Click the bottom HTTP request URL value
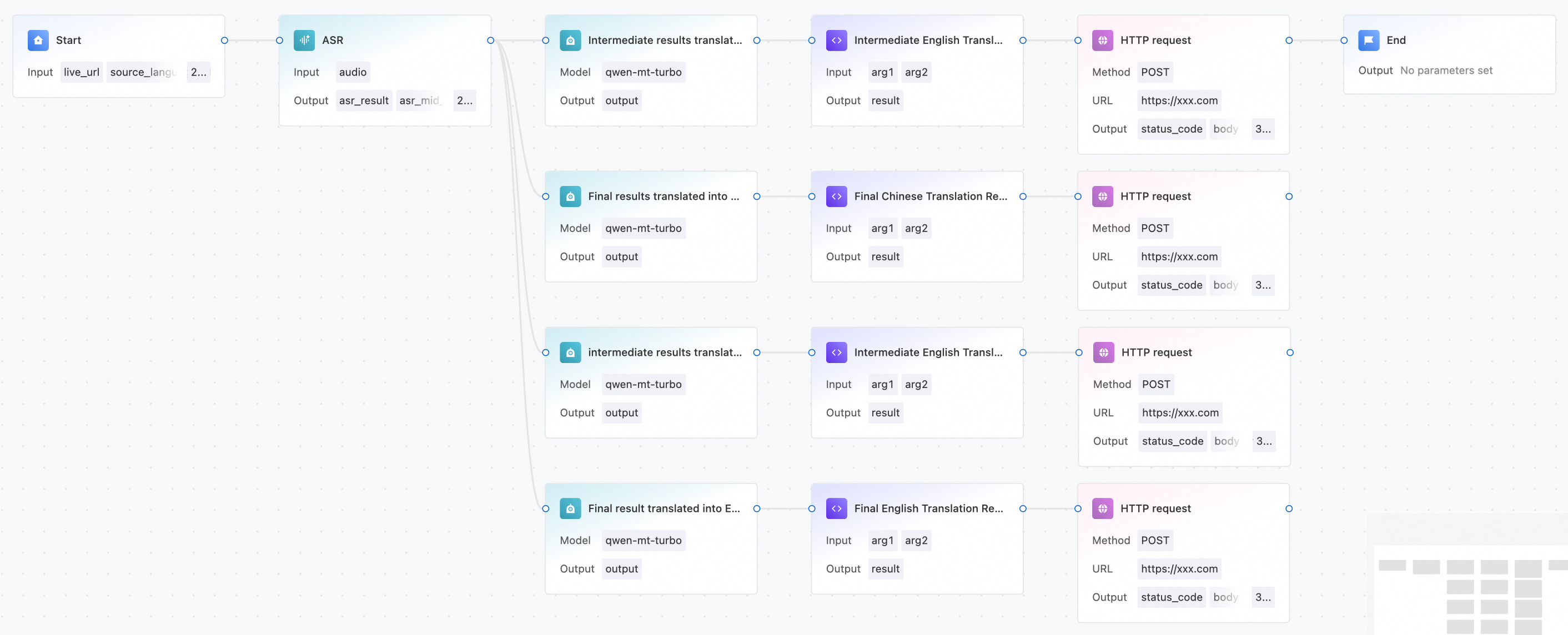Image resolution: width=1568 pixels, height=635 pixels. pos(1179,569)
